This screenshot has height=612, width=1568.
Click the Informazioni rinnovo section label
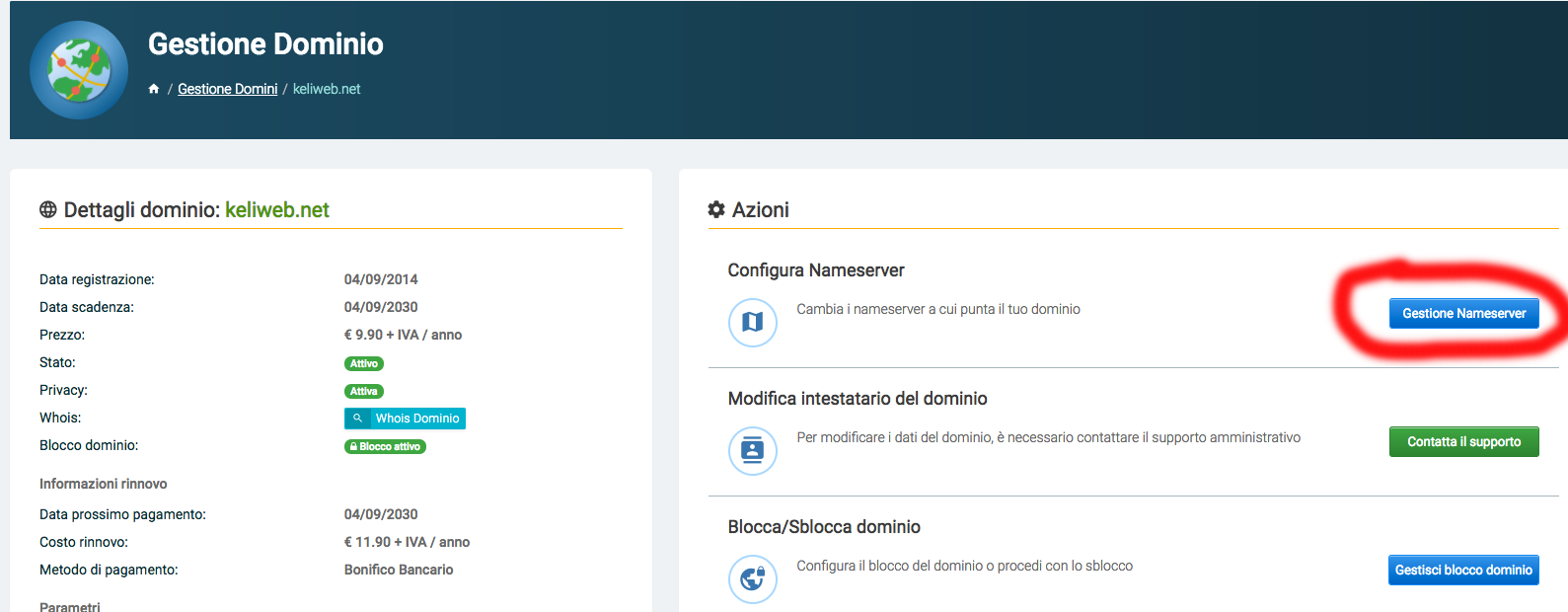(x=104, y=484)
